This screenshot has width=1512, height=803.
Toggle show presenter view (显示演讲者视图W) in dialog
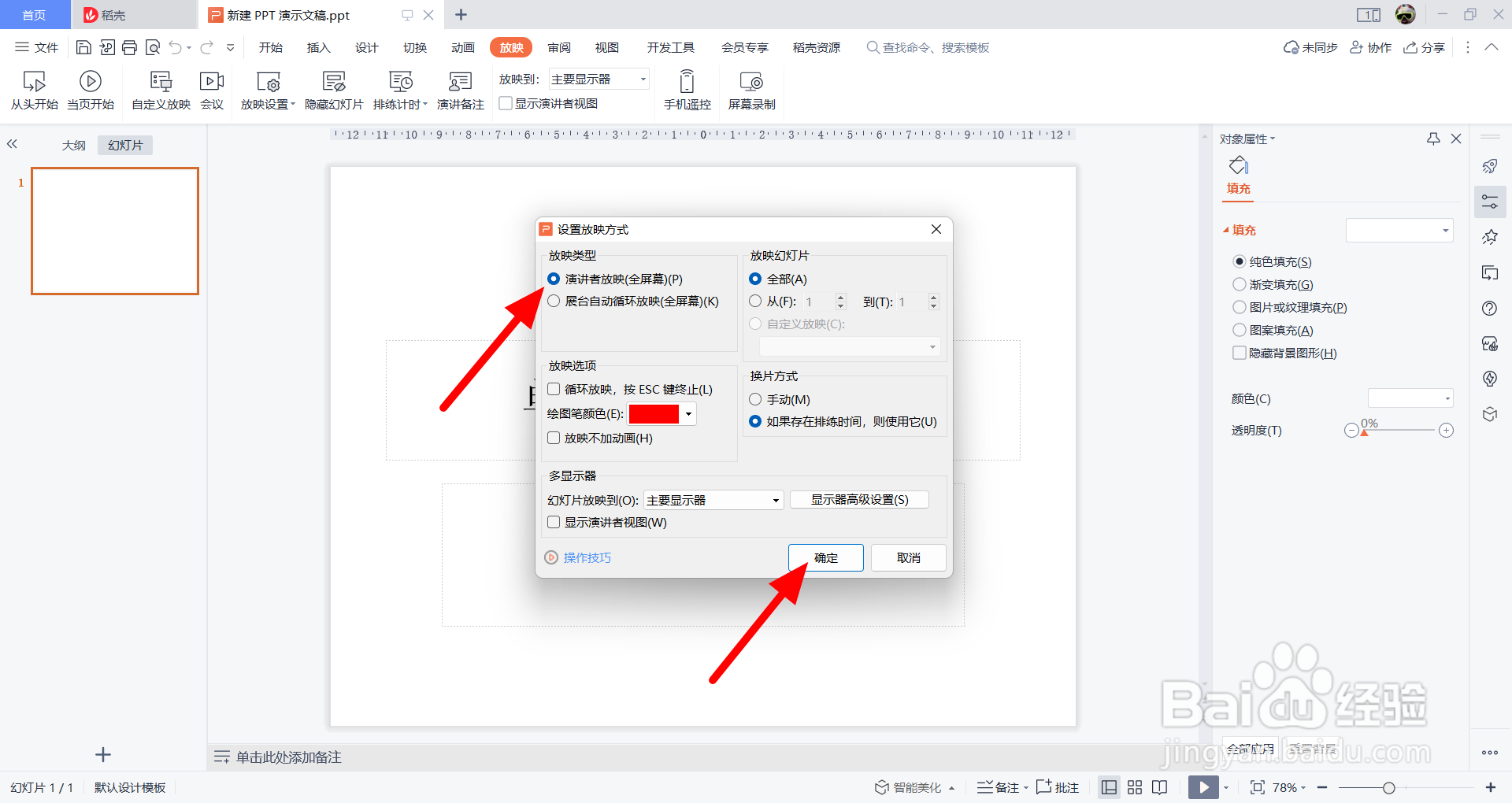[554, 522]
